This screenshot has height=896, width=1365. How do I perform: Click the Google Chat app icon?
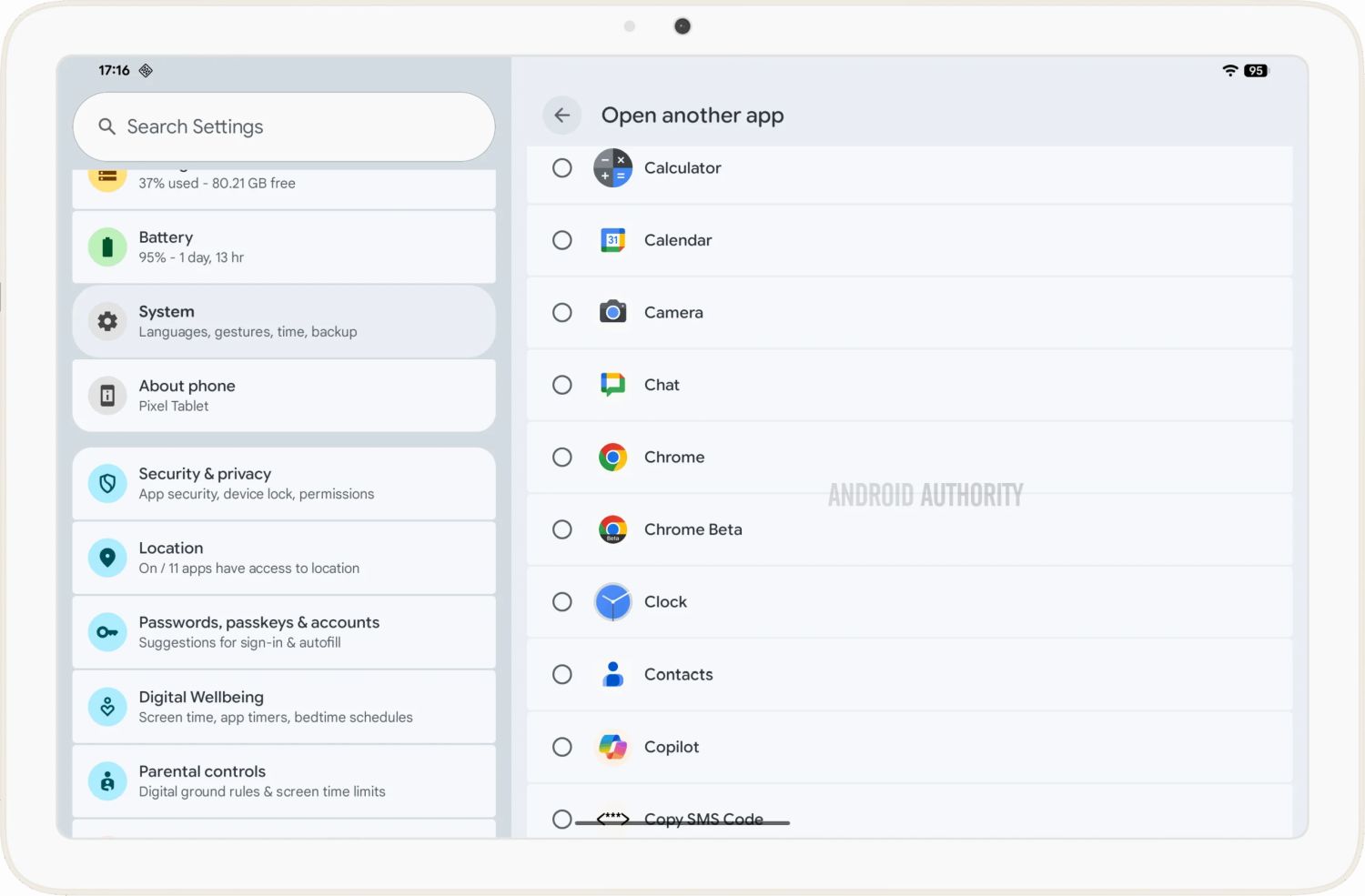pos(612,385)
